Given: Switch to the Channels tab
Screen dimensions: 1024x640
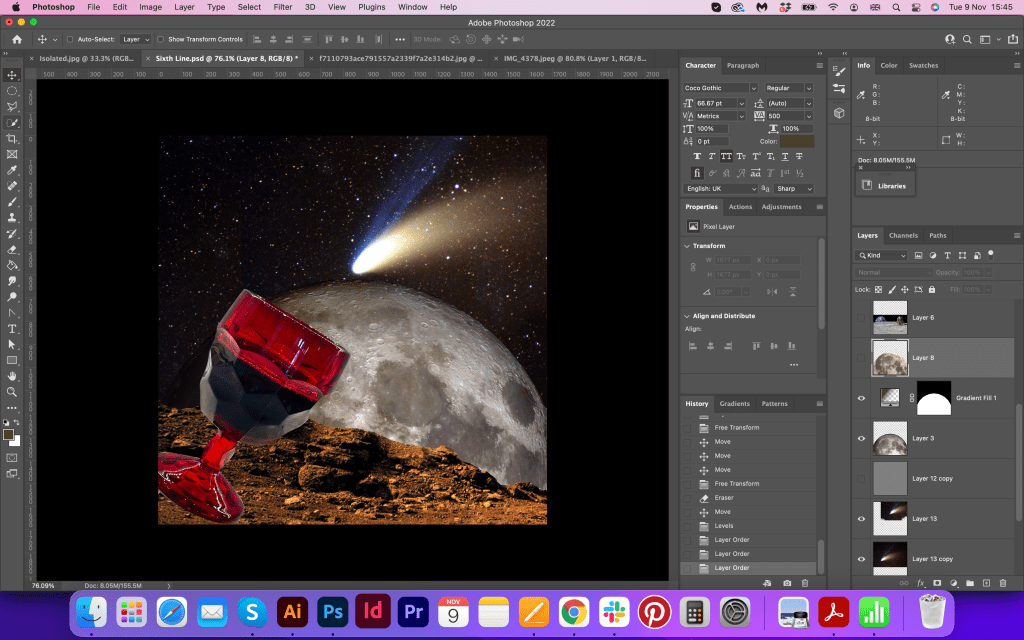Looking at the screenshot, I should pyautogui.click(x=903, y=236).
